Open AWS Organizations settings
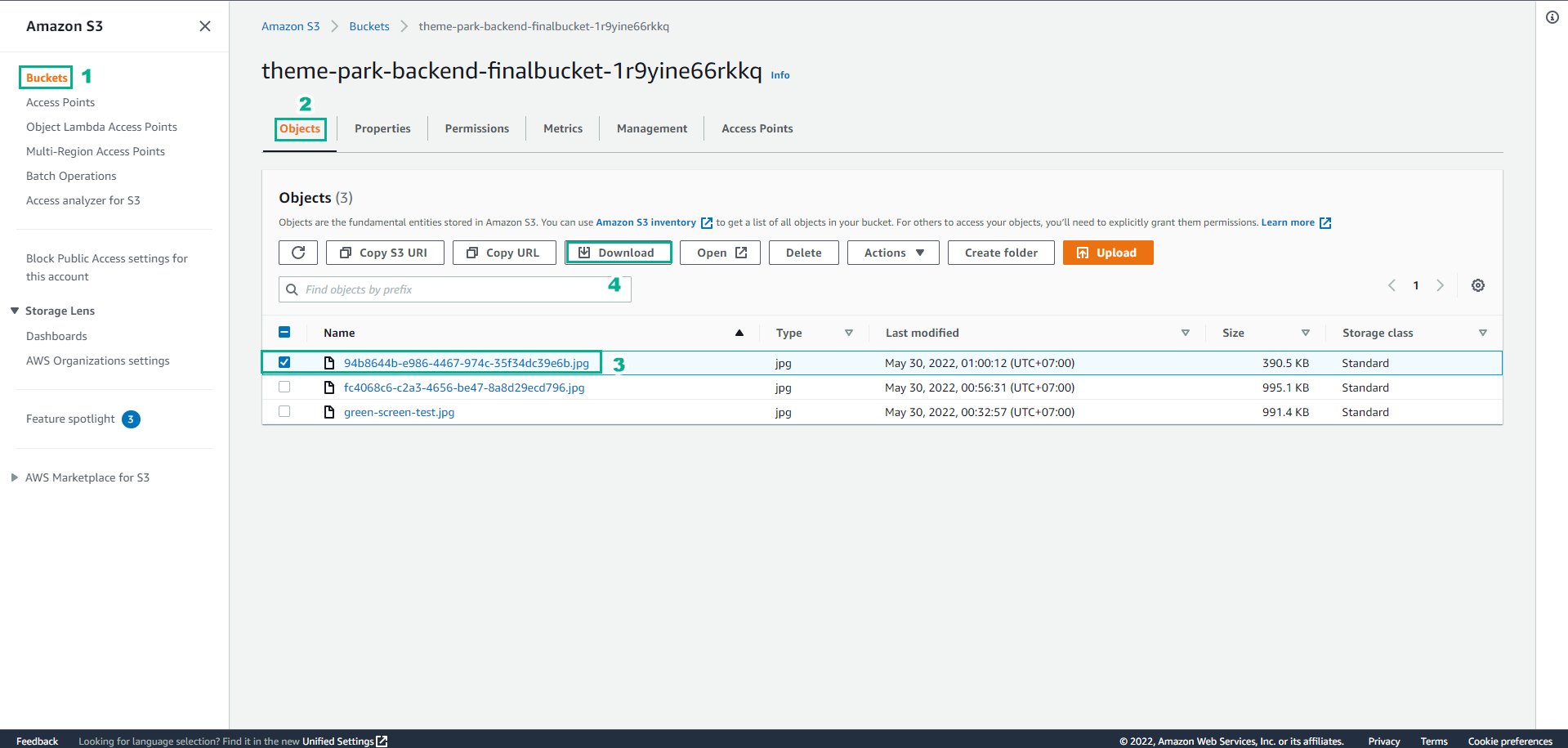Screen dimensions: 1568x748 (98, 361)
